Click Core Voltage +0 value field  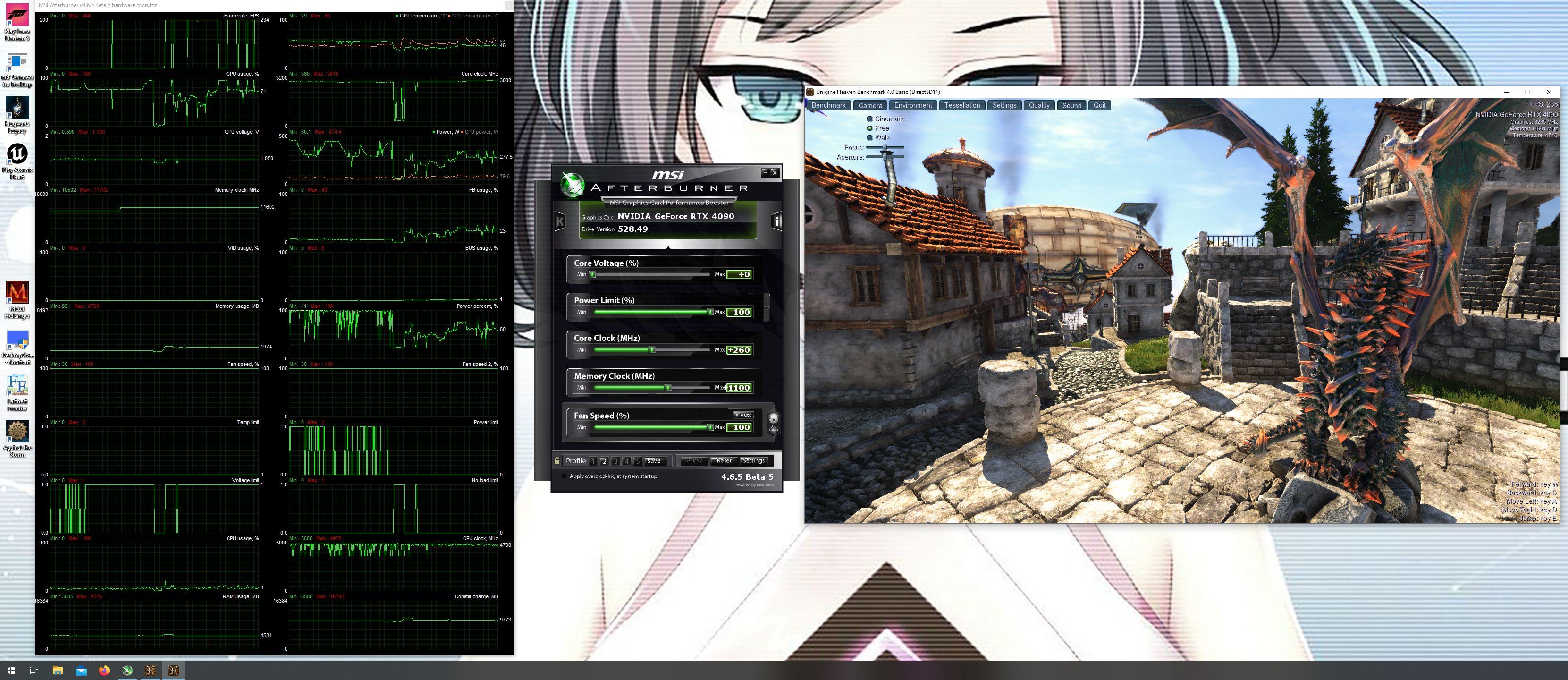(x=740, y=274)
